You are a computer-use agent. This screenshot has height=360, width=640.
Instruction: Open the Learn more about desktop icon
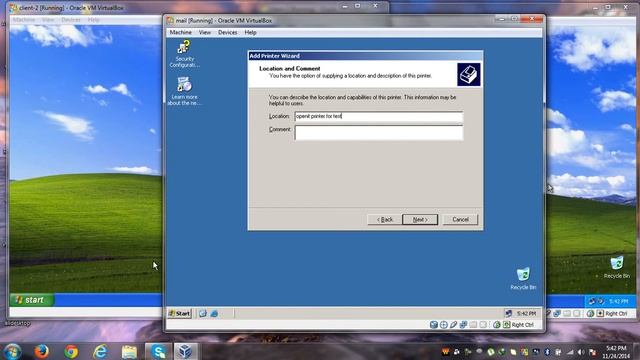pyautogui.click(x=184, y=91)
